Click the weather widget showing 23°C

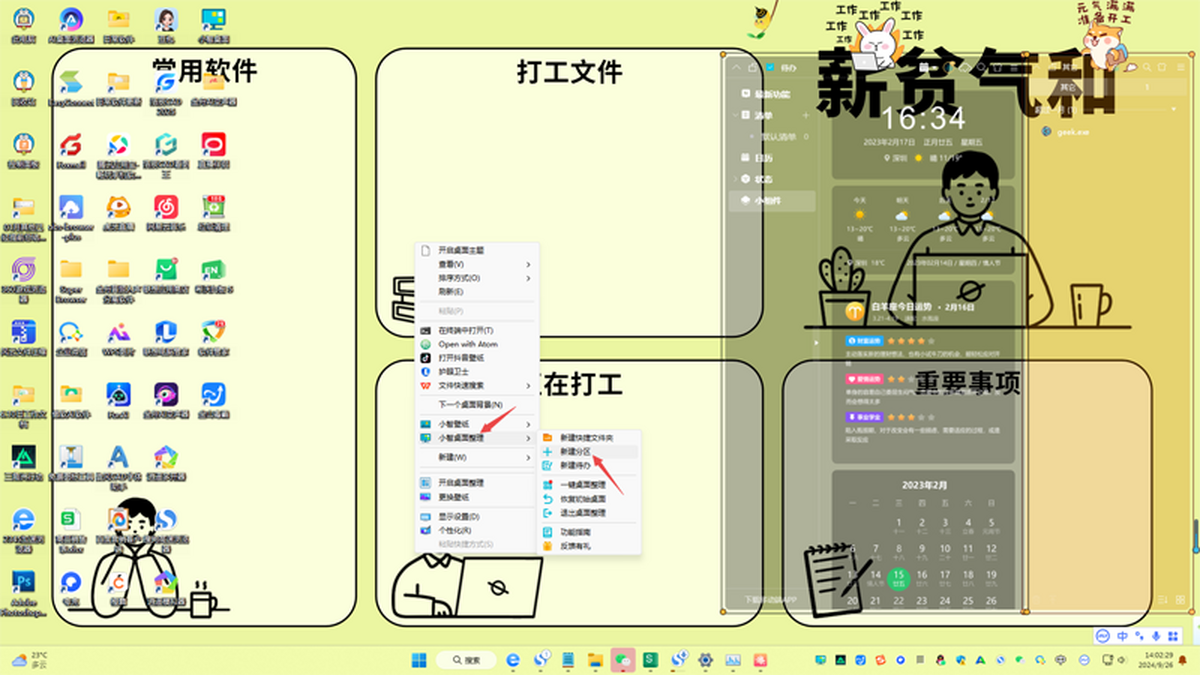[29, 659]
